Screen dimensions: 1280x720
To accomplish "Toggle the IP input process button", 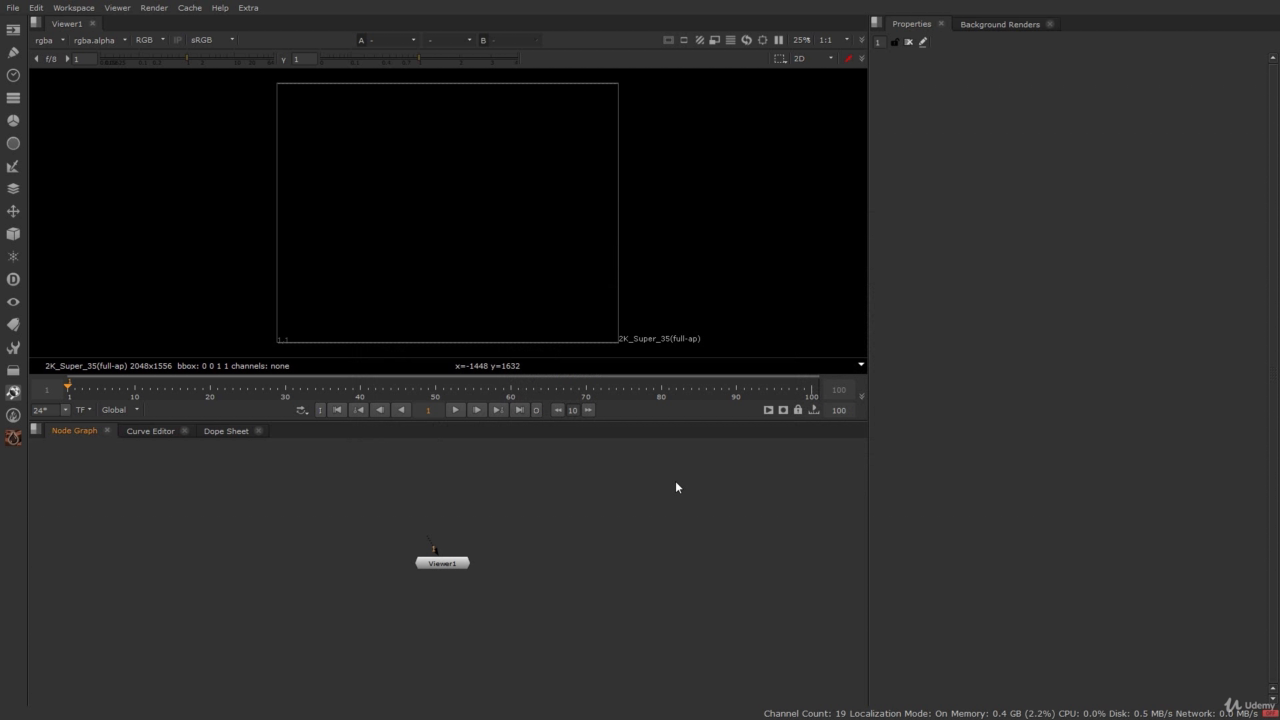I will (178, 40).
